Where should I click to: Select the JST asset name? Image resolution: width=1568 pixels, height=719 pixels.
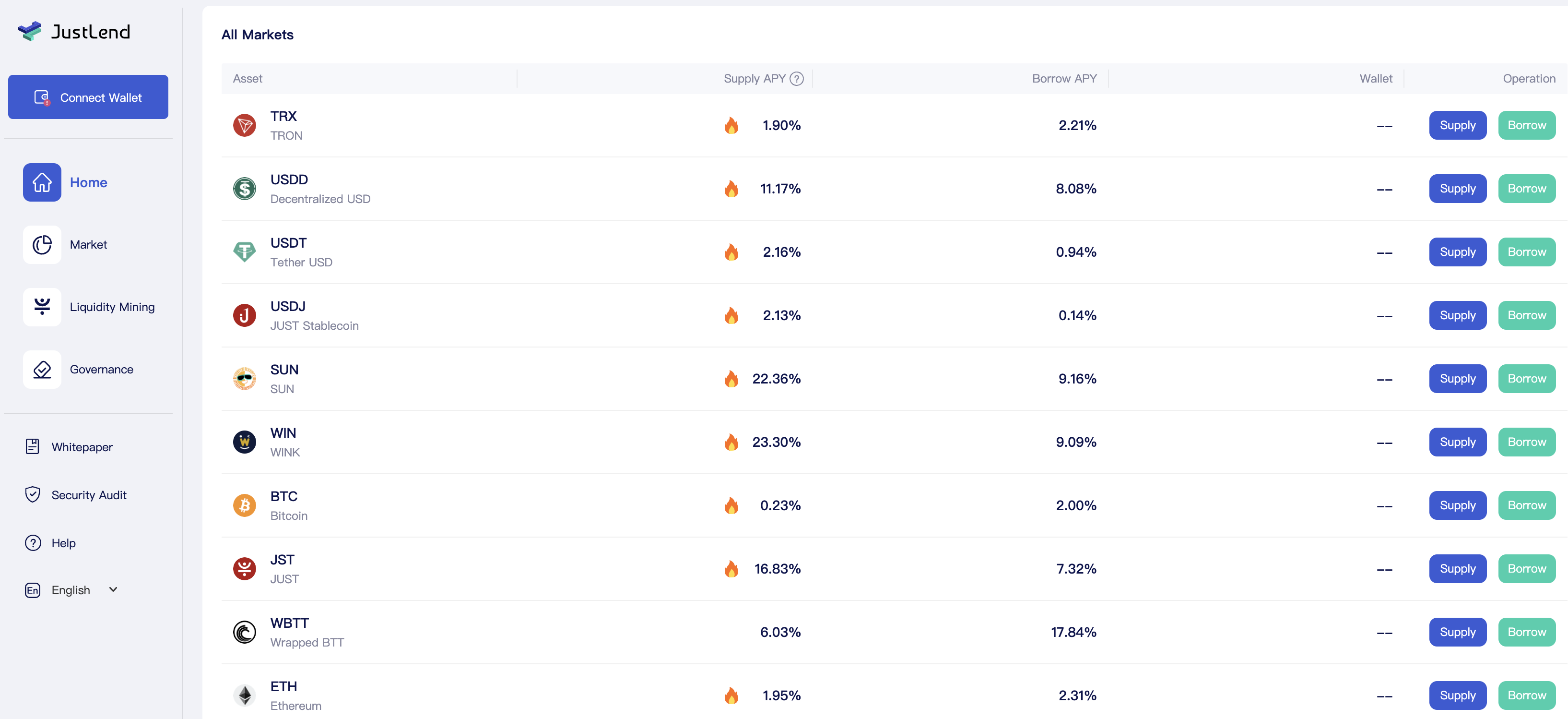coord(283,559)
